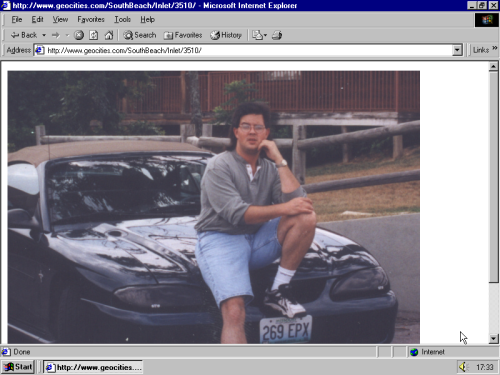Click the Internet zone globe icon

tap(414, 352)
